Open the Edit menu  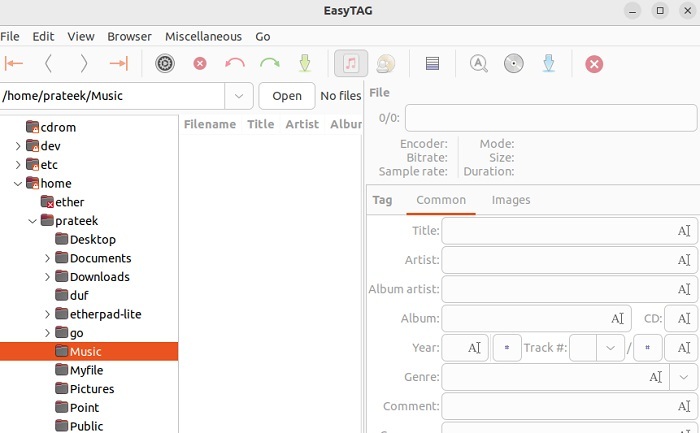click(x=43, y=37)
